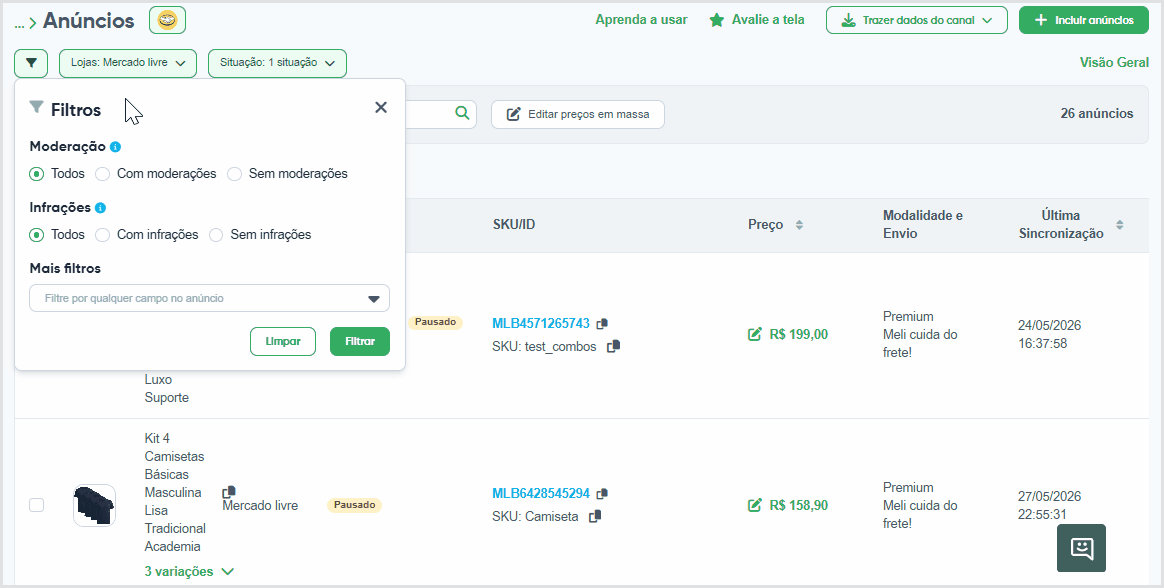The width and height of the screenshot is (1164, 588).
Task: Click the black t-shirts product thumbnail
Action: point(94,506)
